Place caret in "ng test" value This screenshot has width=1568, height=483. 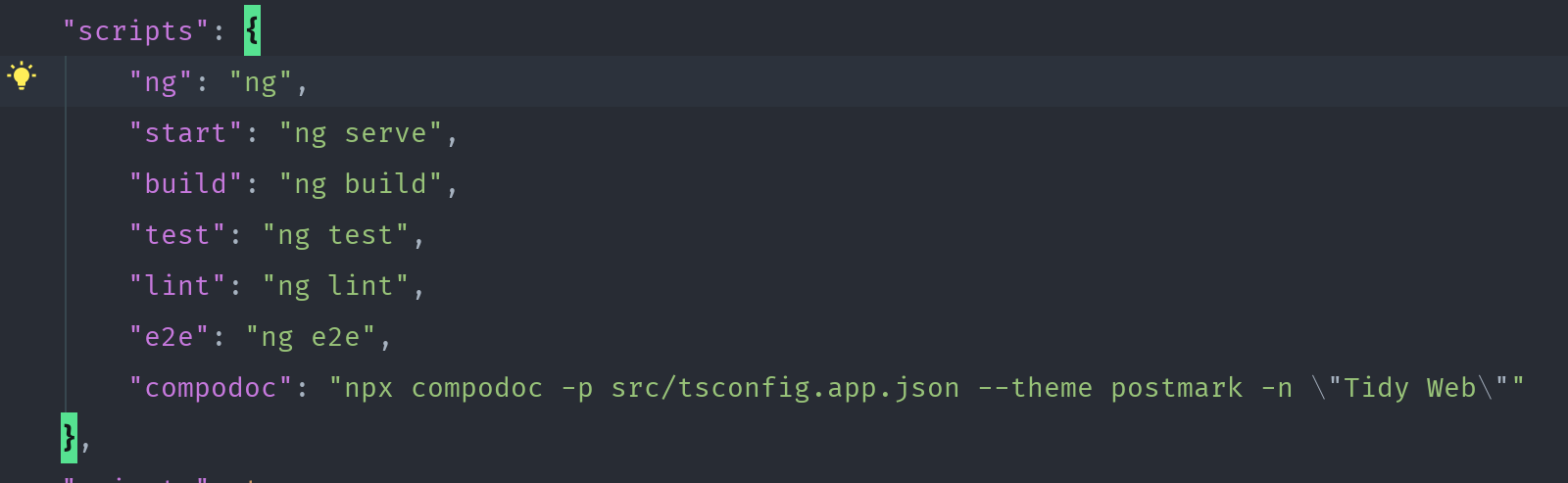click(x=335, y=235)
